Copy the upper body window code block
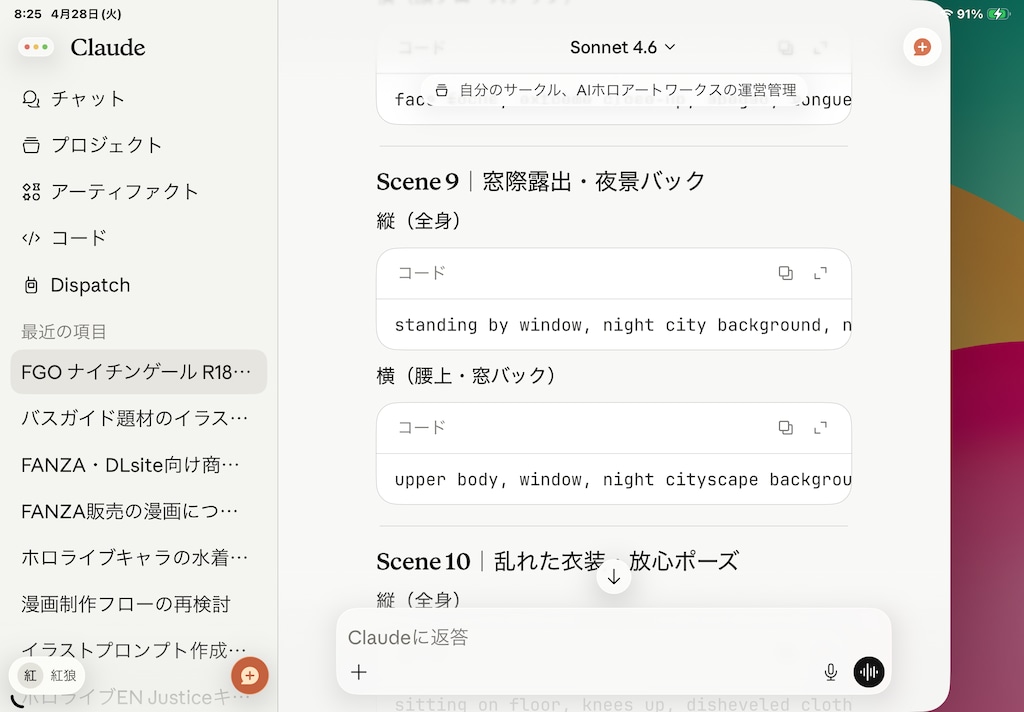This screenshot has width=1024, height=712. pos(786,428)
